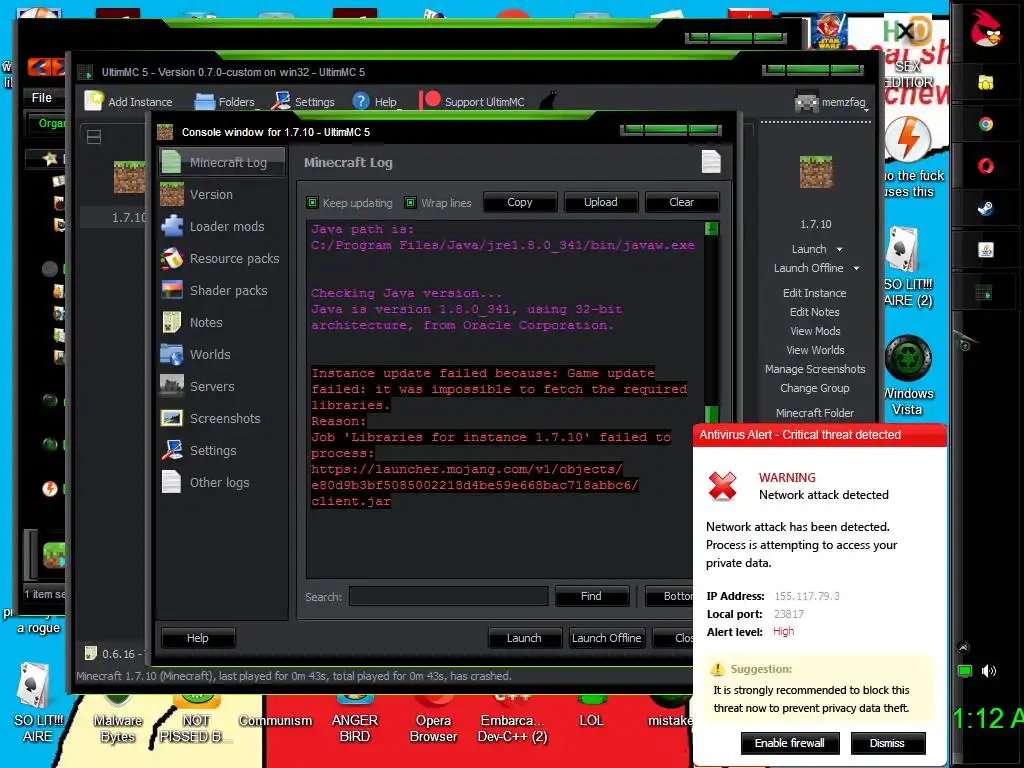
Task: Copy the Minecraft log
Action: tap(520, 202)
